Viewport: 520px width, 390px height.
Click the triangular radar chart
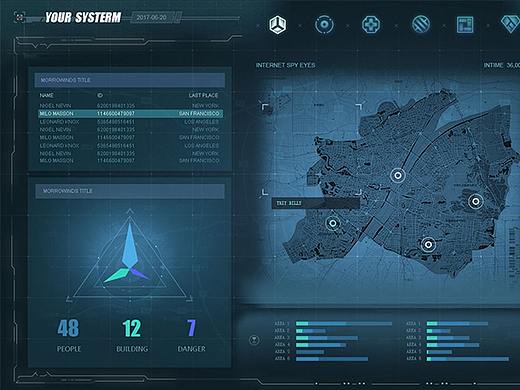pos(130,255)
